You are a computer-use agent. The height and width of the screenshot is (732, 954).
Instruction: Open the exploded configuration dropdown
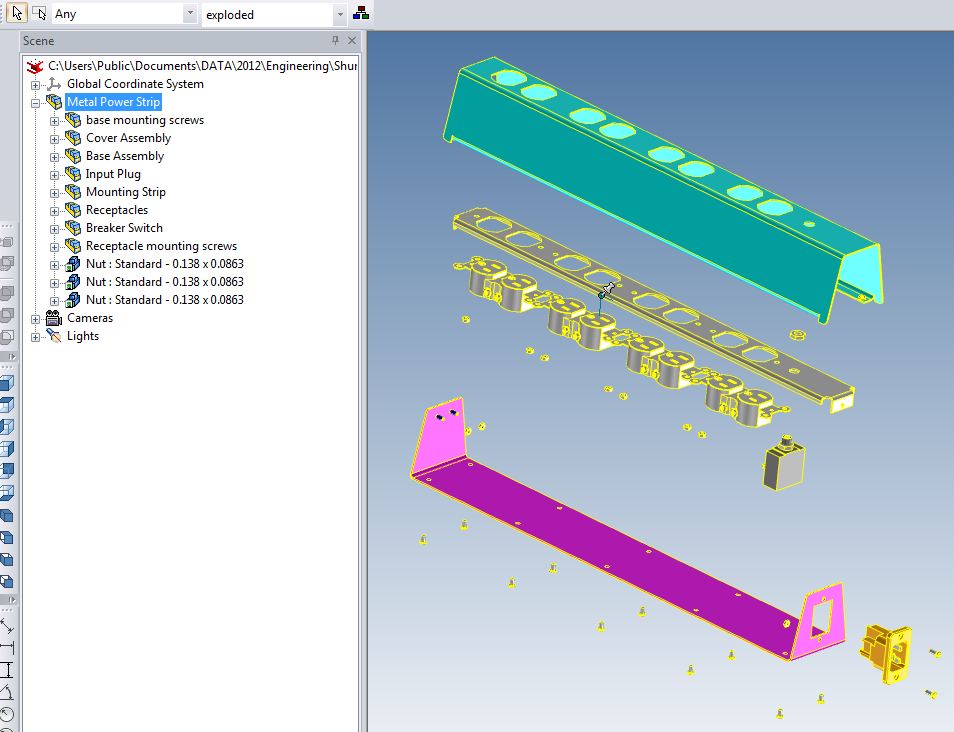340,14
